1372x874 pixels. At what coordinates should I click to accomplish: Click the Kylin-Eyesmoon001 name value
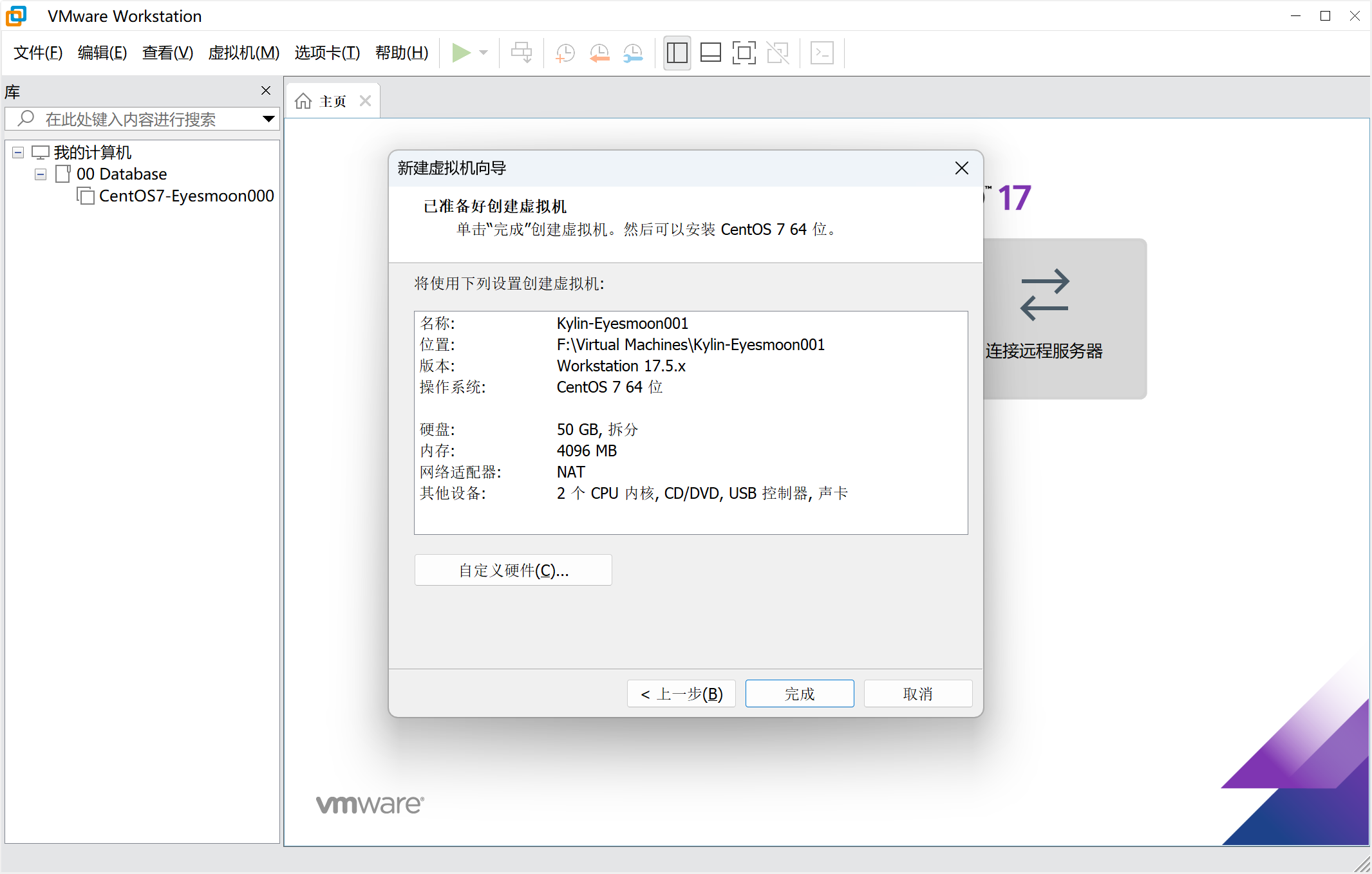(622, 323)
